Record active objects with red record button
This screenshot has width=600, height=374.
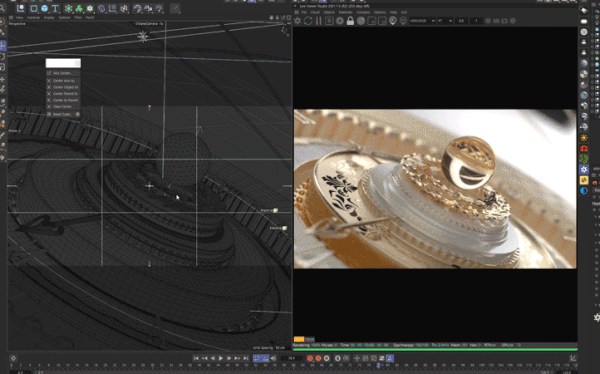pyautogui.click(x=310, y=358)
